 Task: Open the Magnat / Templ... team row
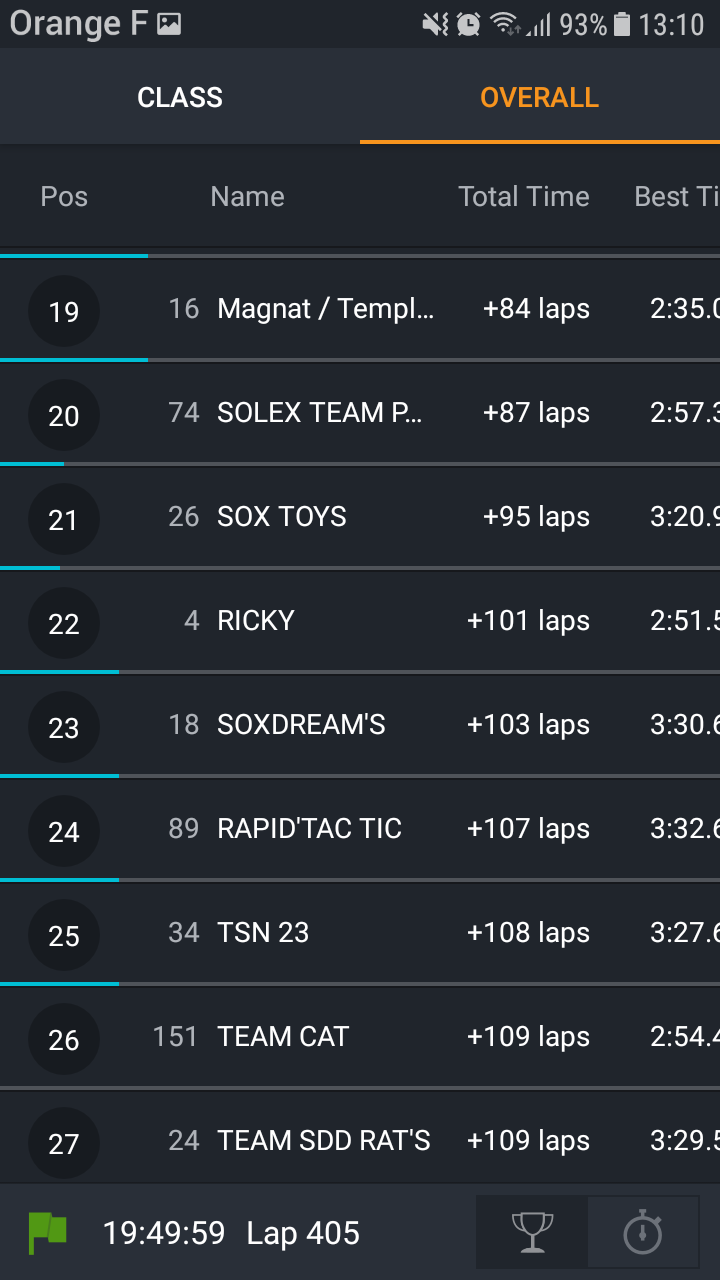click(360, 310)
